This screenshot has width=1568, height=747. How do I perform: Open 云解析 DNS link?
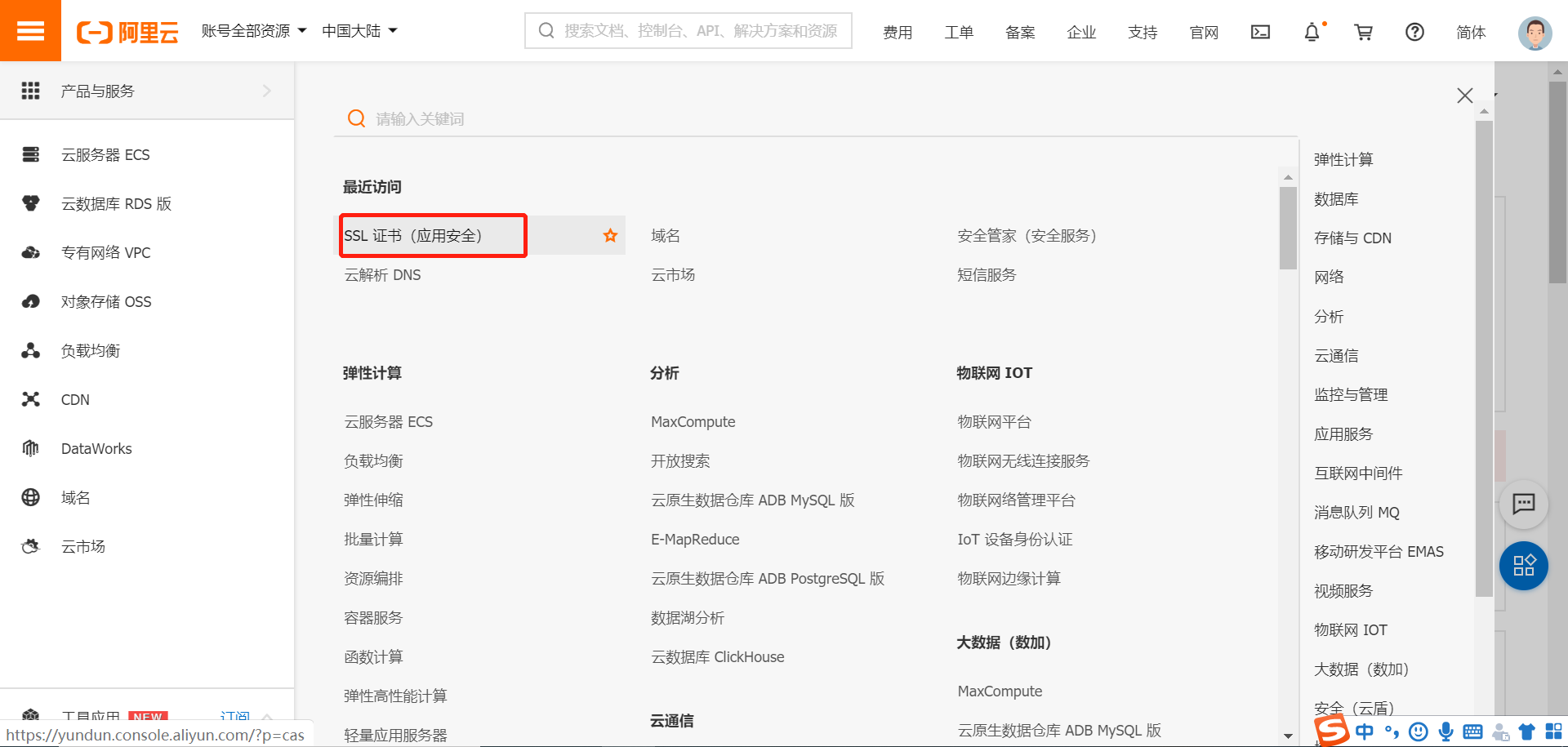[x=382, y=275]
